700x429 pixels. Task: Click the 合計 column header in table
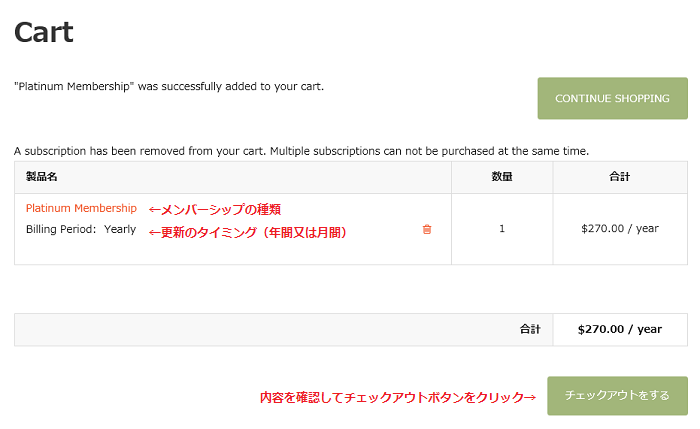tap(620, 177)
